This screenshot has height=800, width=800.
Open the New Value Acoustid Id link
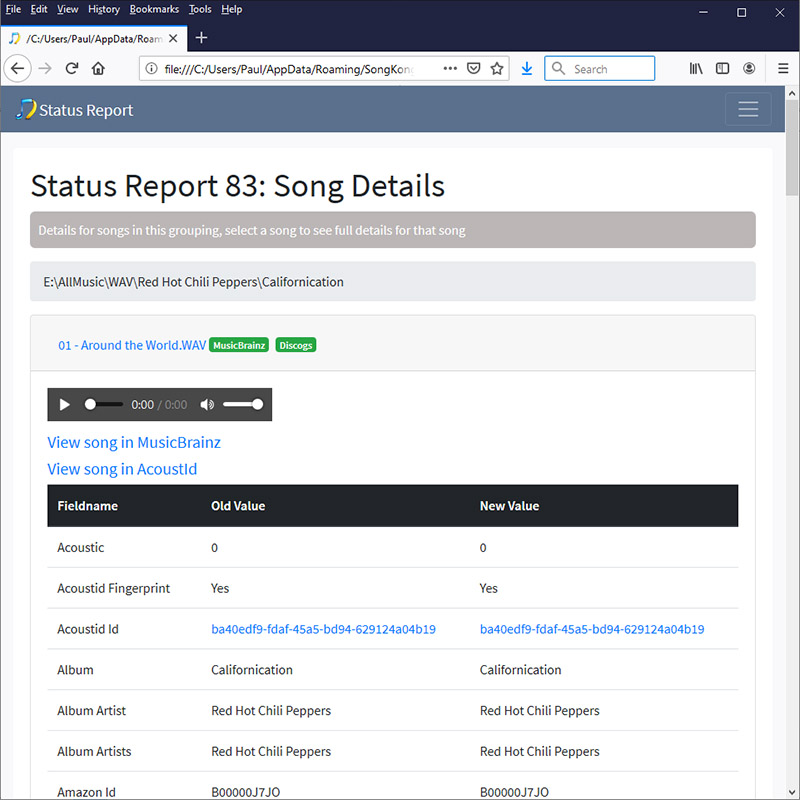tap(592, 629)
